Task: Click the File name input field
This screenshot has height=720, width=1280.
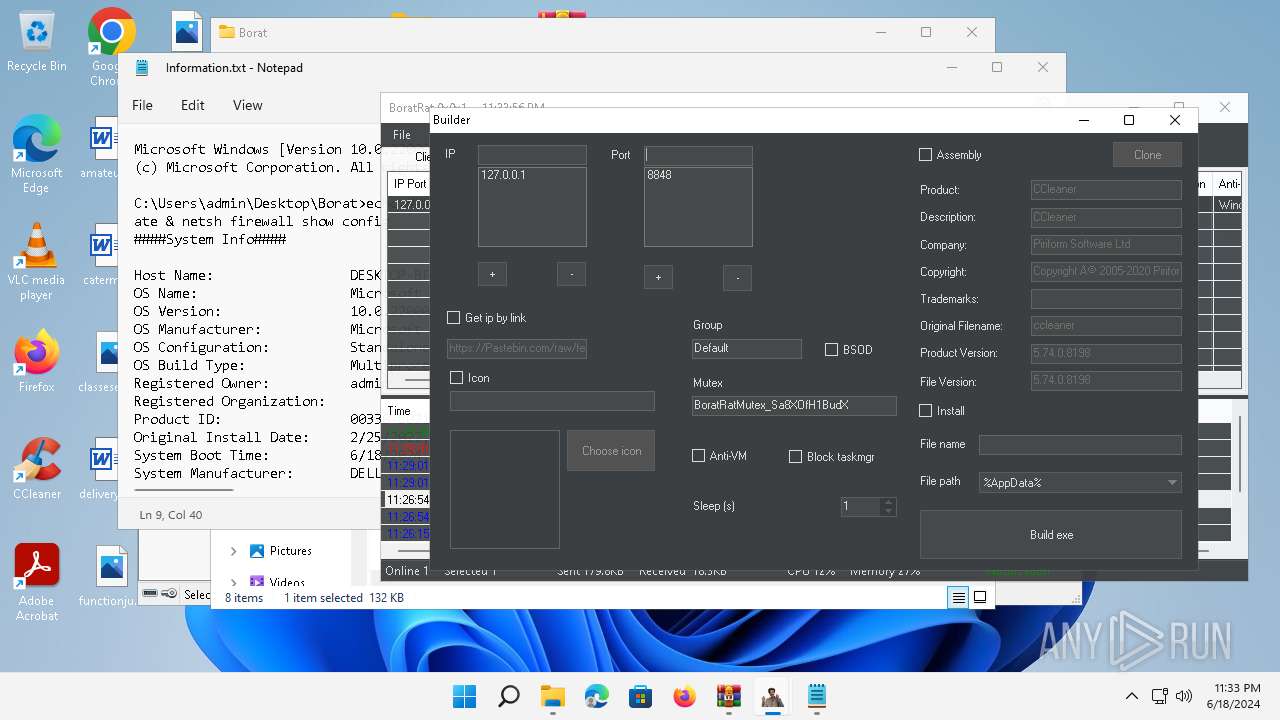Action: point(1080,445)
